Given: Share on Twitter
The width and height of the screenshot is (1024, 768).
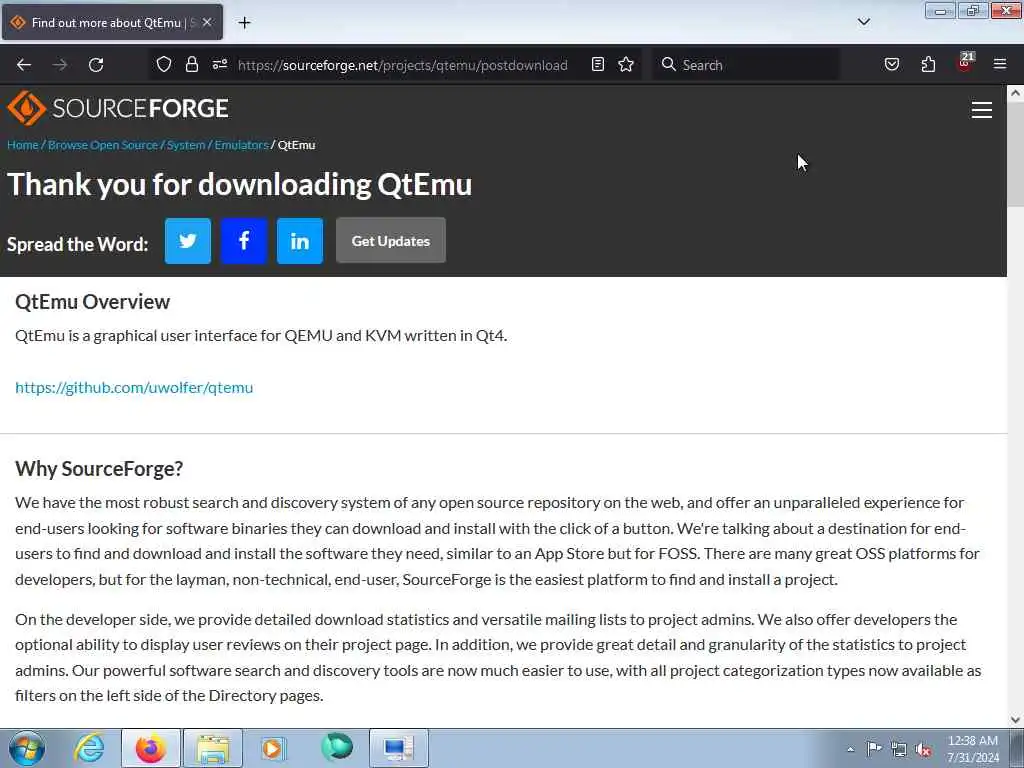Looking at the screenshot, I should (x=188, y=241).
